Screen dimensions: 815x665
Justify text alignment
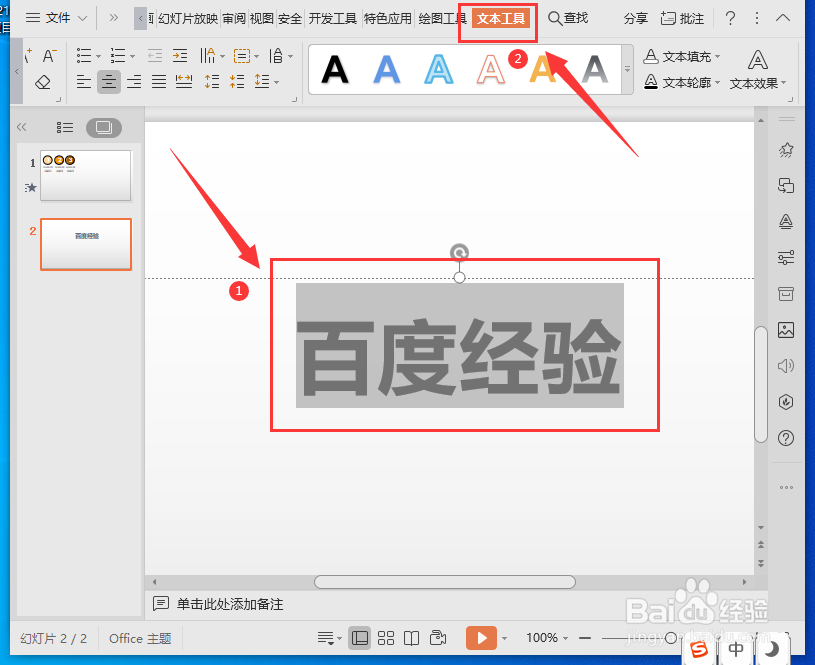pyautogui.click(x=159, y=82)
